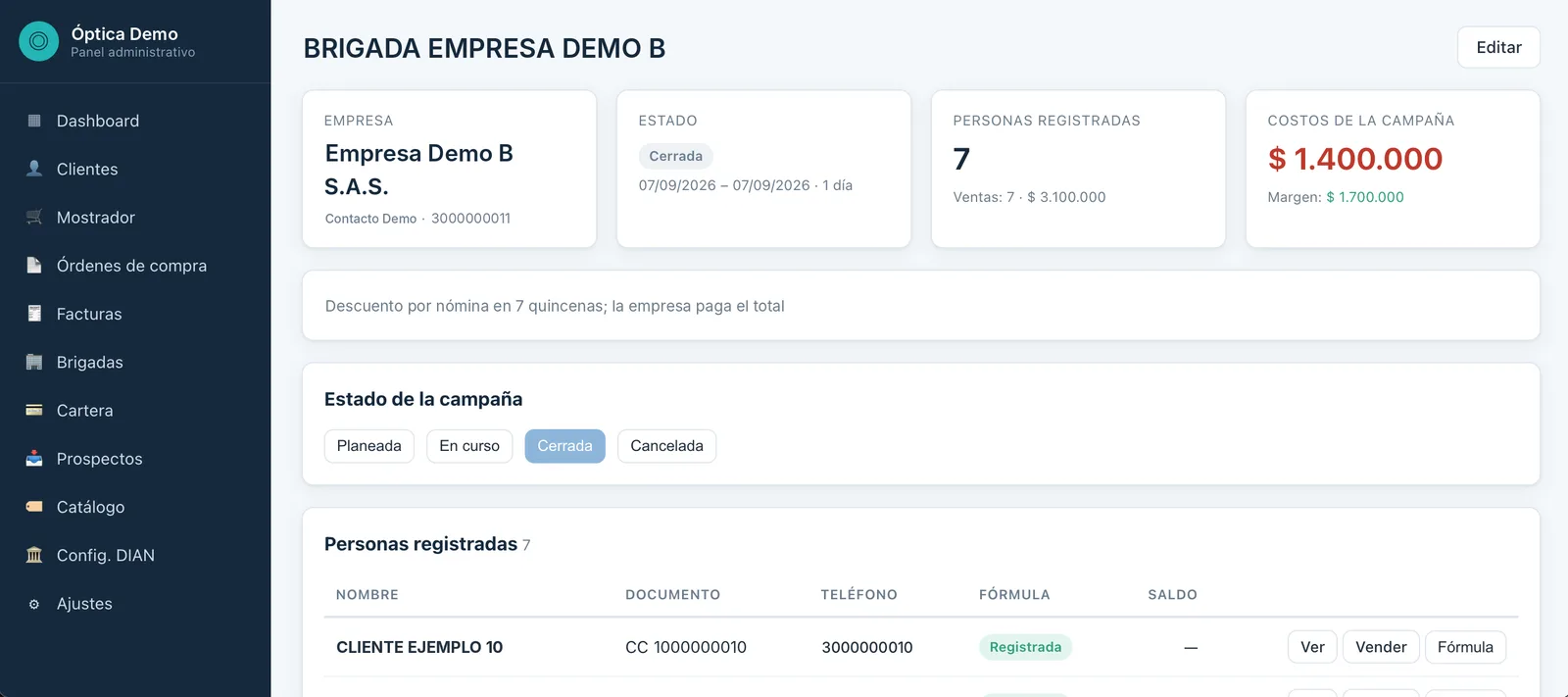Click the Prospectos inbox icon
The image size is (1568, 697).
34,459
